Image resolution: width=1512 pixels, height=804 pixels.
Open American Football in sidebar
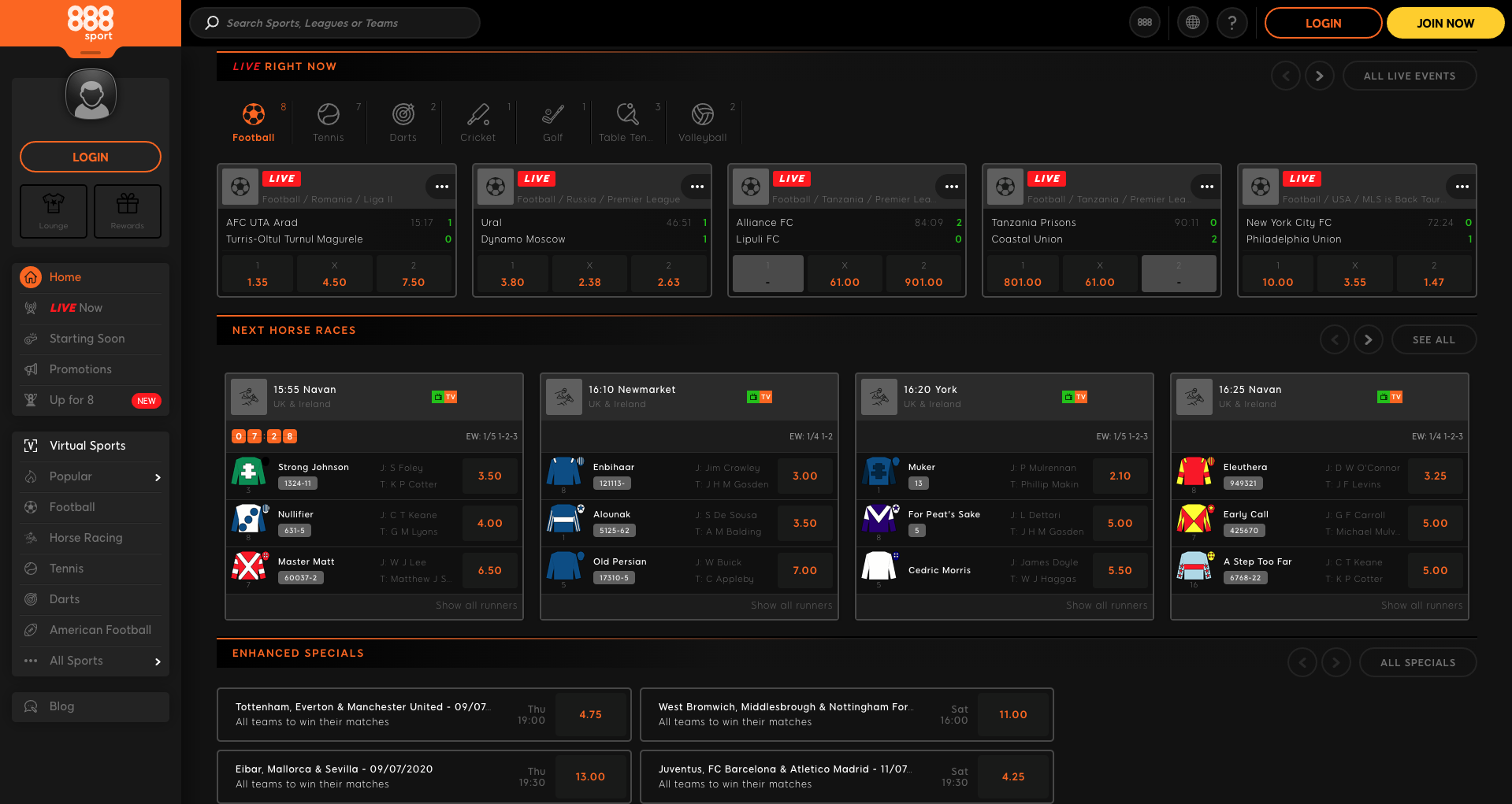[x=91, y=630]
